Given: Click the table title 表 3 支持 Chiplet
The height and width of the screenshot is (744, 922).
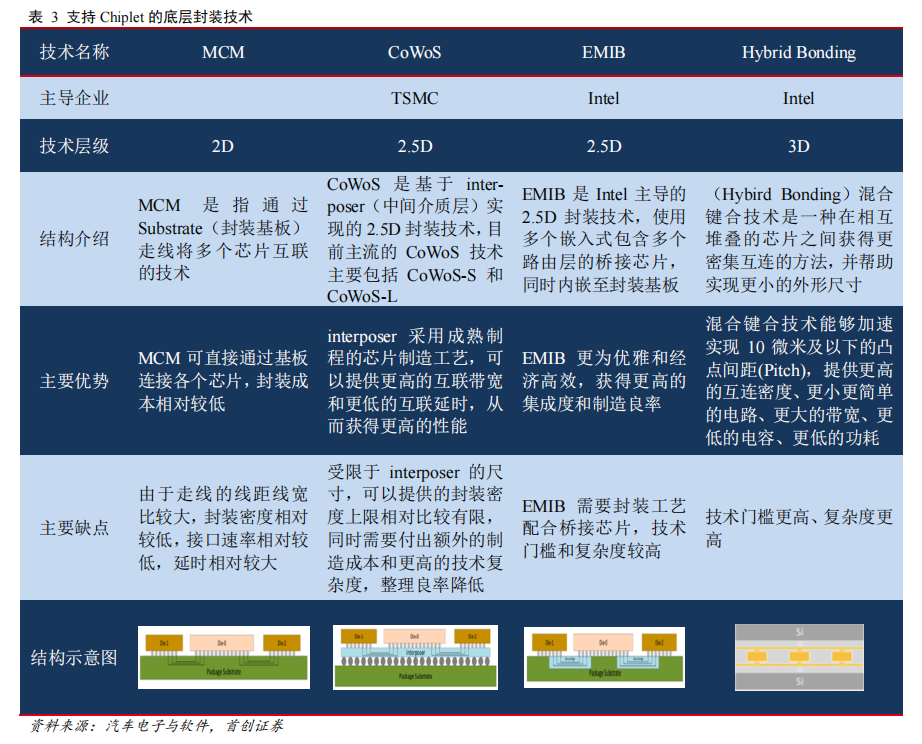Looking at the screenshot, I should 141,16.
